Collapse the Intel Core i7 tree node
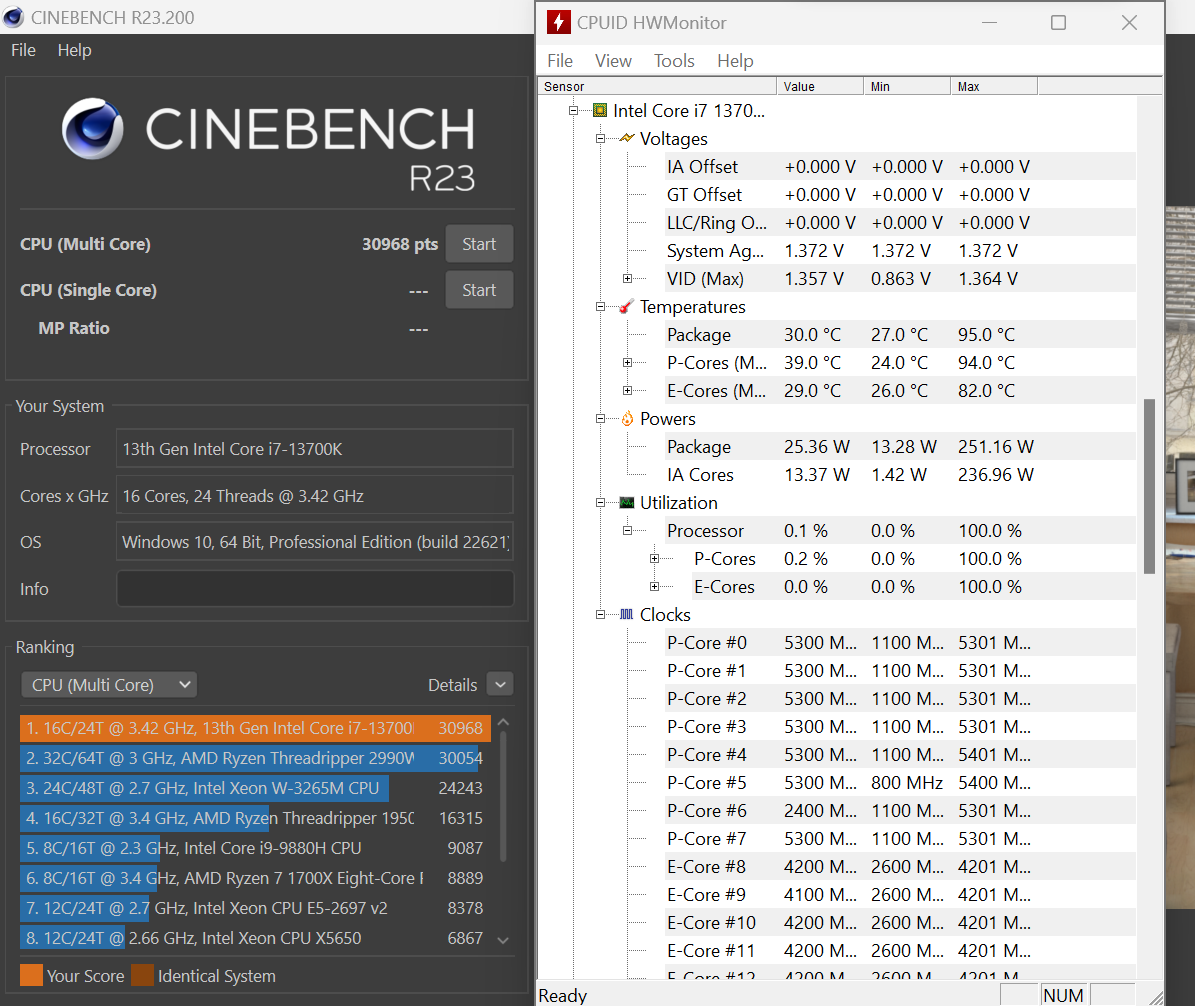Screen dimensions: 1195x1006 point(573,111)
